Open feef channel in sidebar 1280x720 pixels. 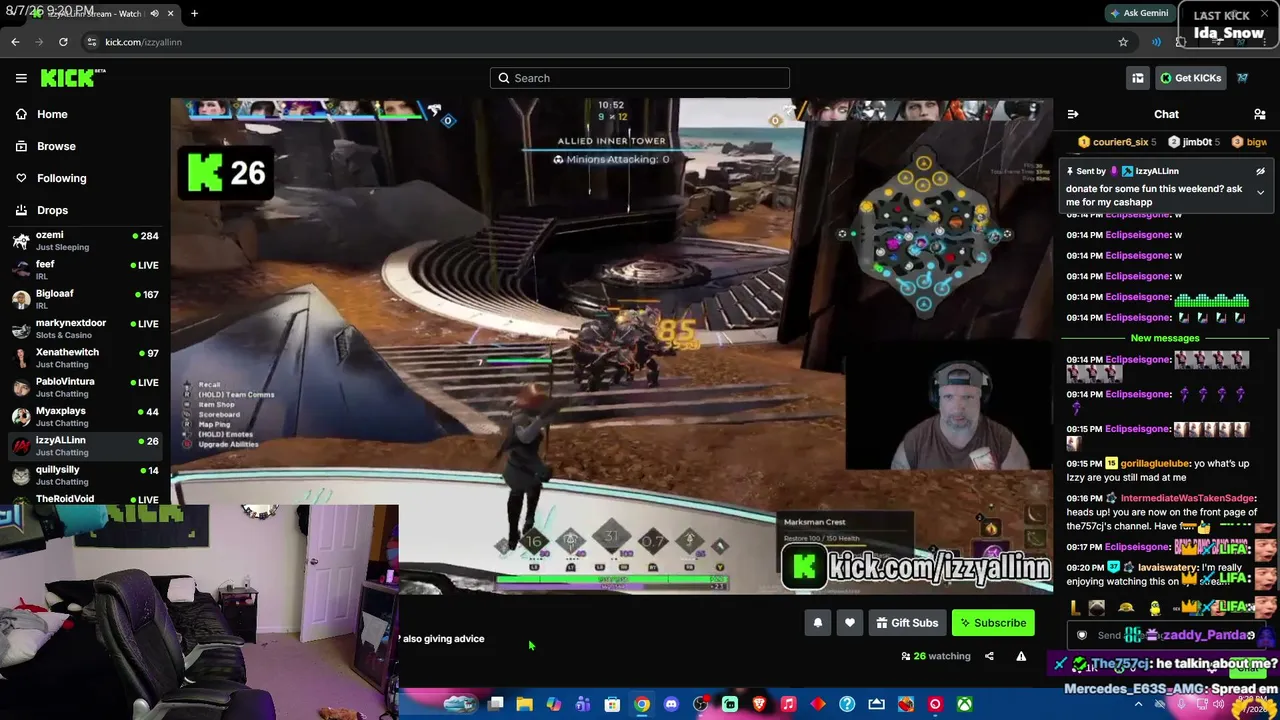pyautogui.click(x=85, y=270)
